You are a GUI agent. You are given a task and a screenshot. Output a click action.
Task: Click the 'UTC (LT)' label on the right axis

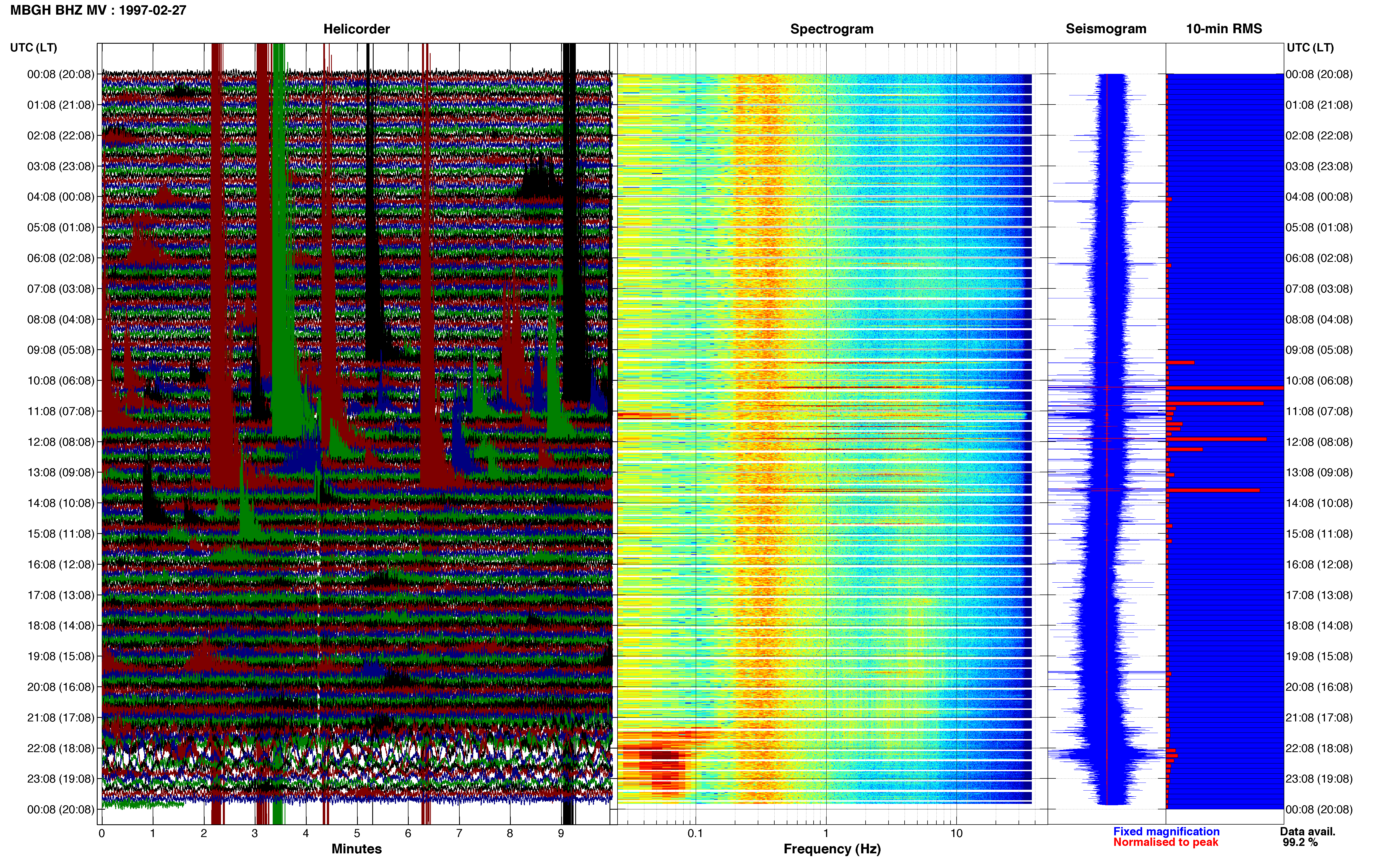pos(1310,48)
